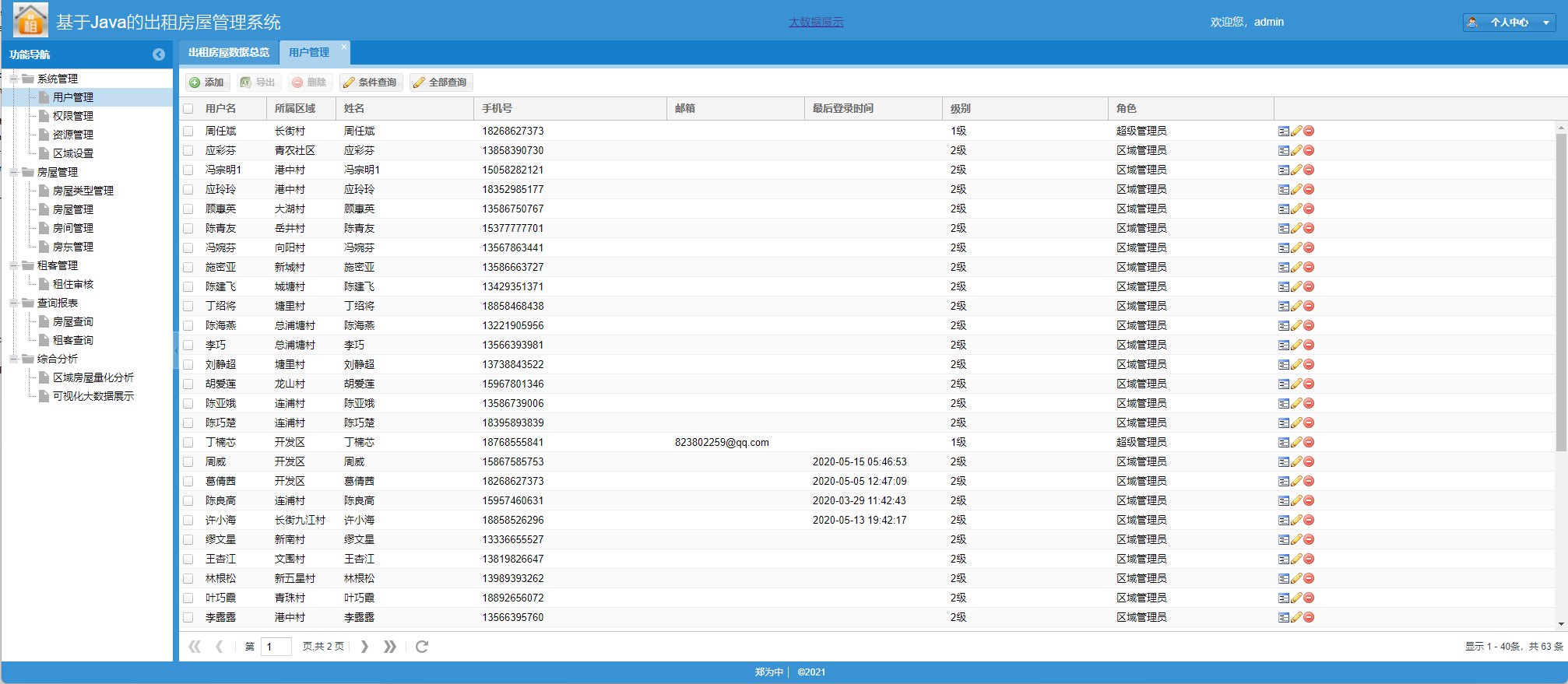Click the house logo in the header
This screenshot has height=684, width=1568.
pos(30,20)
